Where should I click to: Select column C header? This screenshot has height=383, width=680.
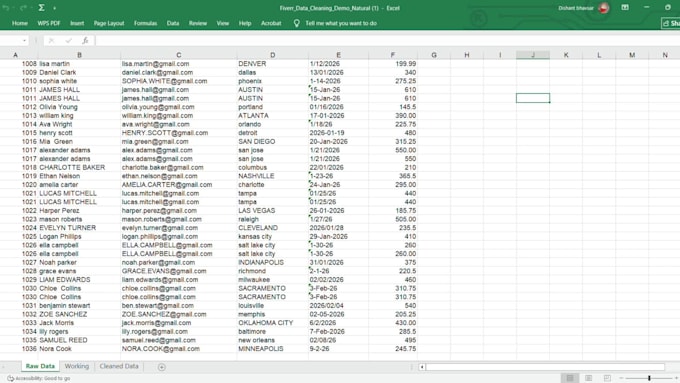pos(179,55)
